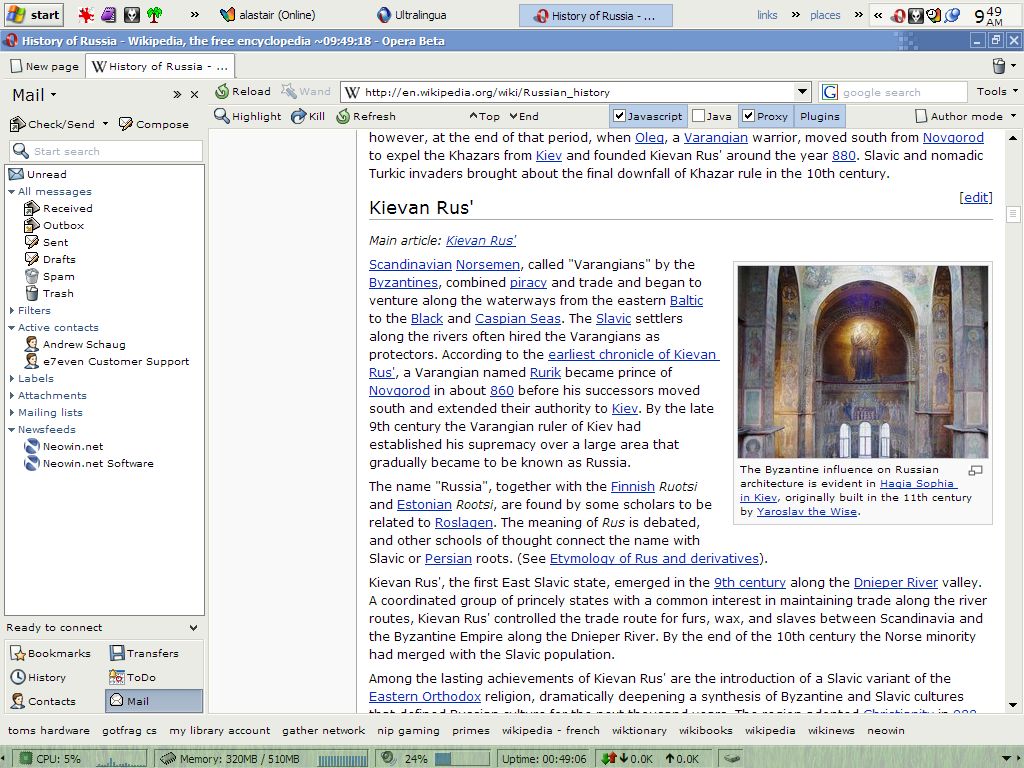1024x768 pixels.
Task: Click inside the google search field
Action: pyautogui.click(x=900, y=92)
